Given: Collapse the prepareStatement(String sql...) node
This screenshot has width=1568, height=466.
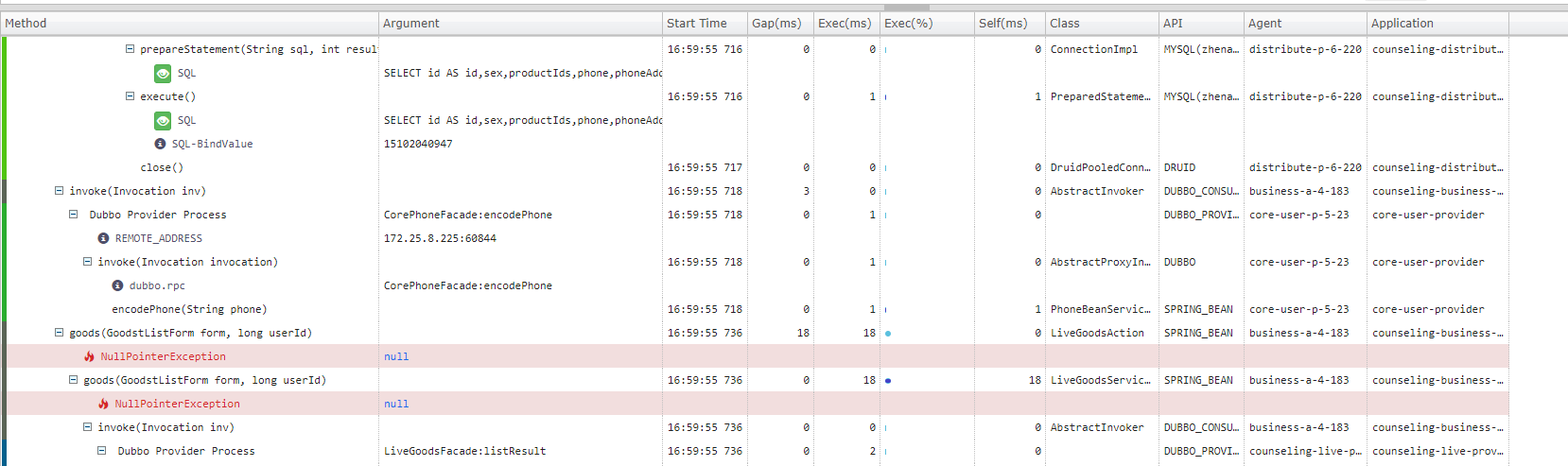Looking at the screenshot, I should point(130,49).
